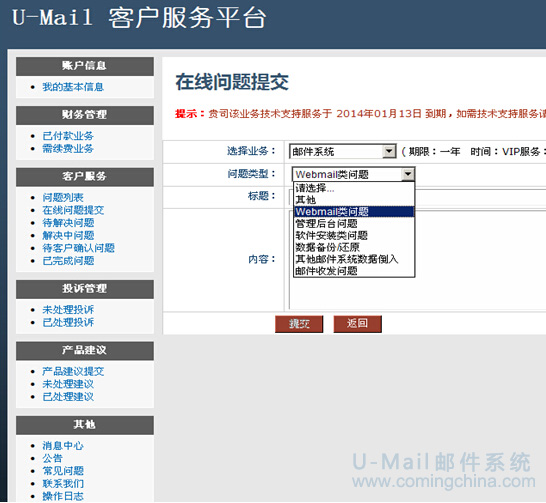Open 已付款业务 in 财务管理
Screen dimensions: 546x503
click(x=68, y=136)
